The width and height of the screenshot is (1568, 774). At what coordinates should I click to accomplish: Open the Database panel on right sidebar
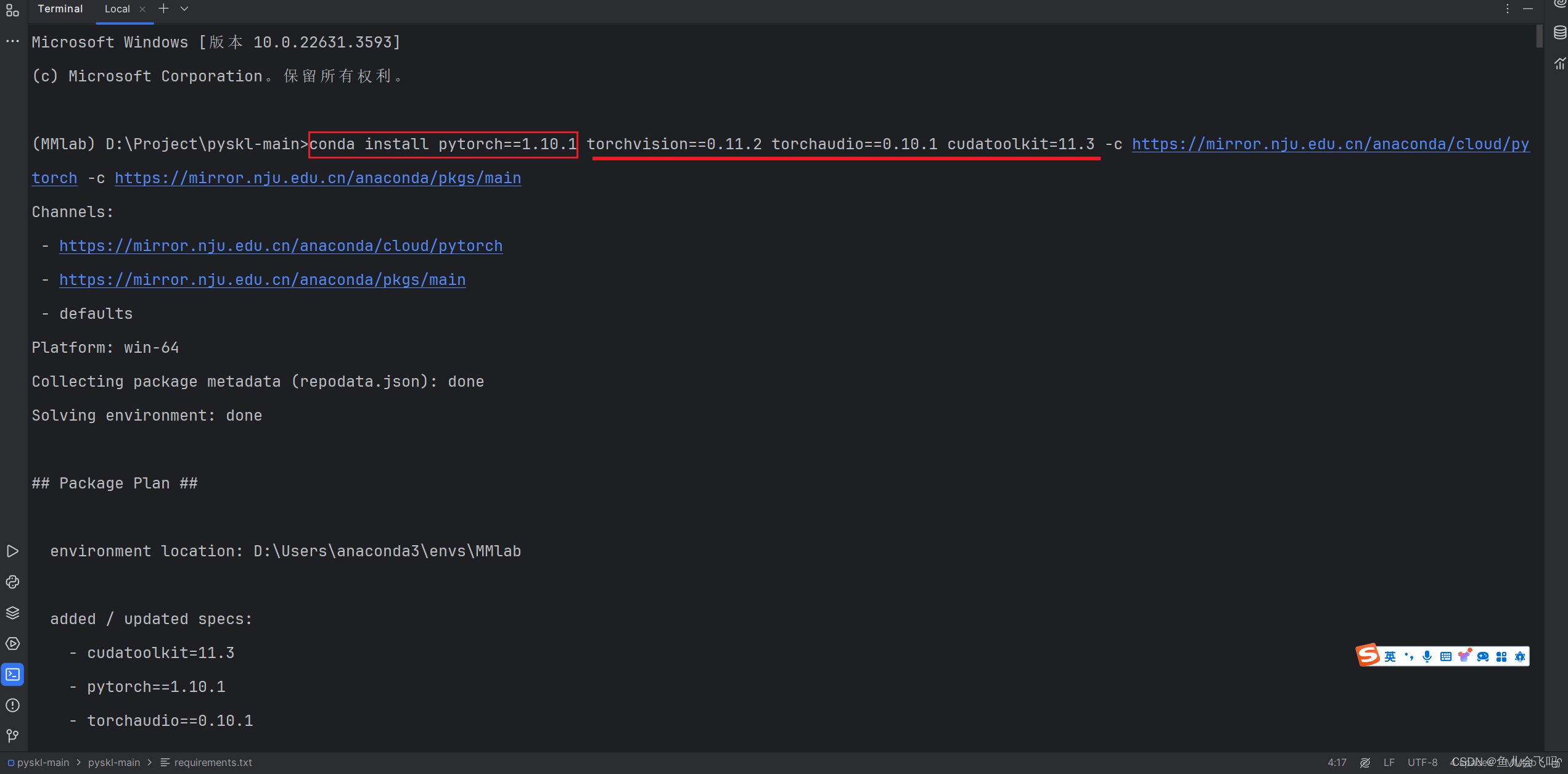tap(1560, 32)
